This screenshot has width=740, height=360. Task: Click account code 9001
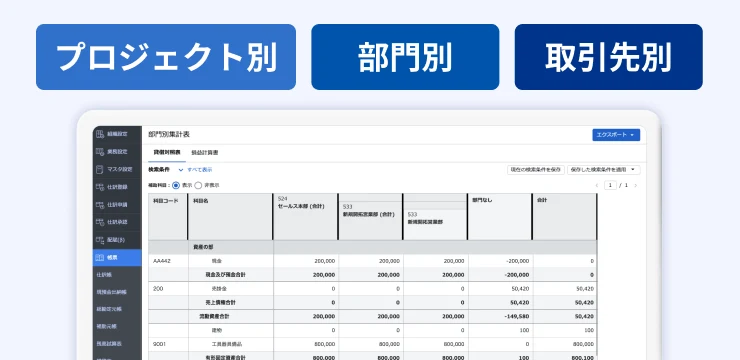(x=160, y=344)
